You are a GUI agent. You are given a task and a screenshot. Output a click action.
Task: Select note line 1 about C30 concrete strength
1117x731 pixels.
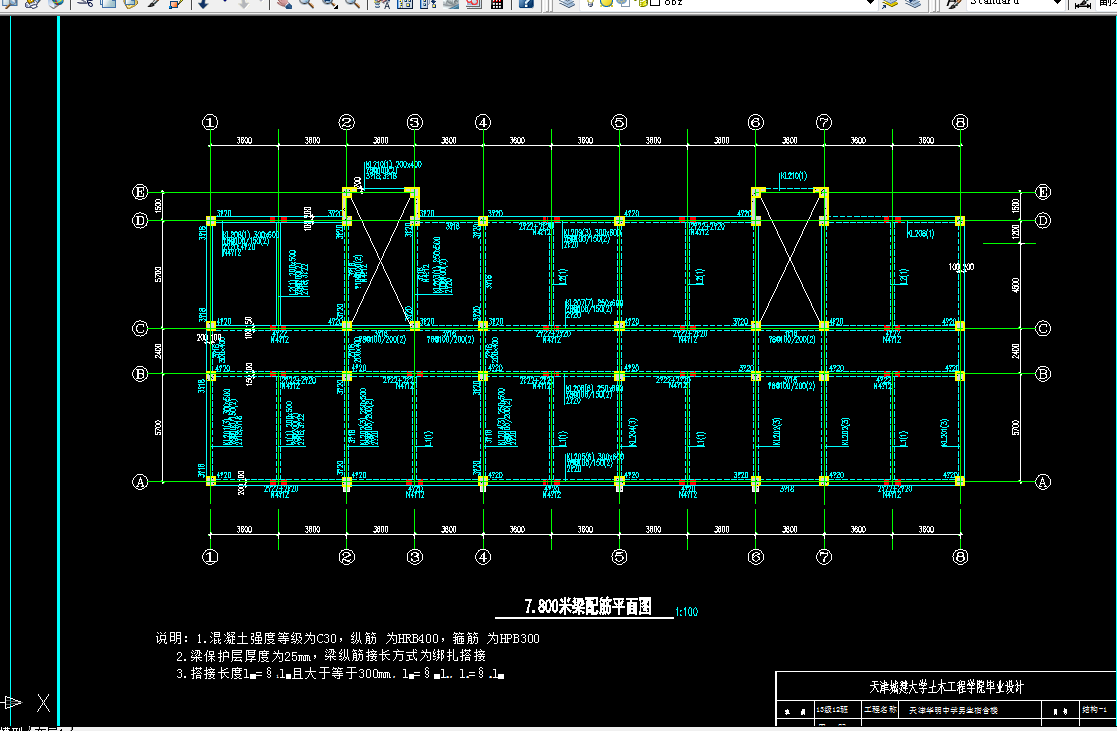coord(348,638)
